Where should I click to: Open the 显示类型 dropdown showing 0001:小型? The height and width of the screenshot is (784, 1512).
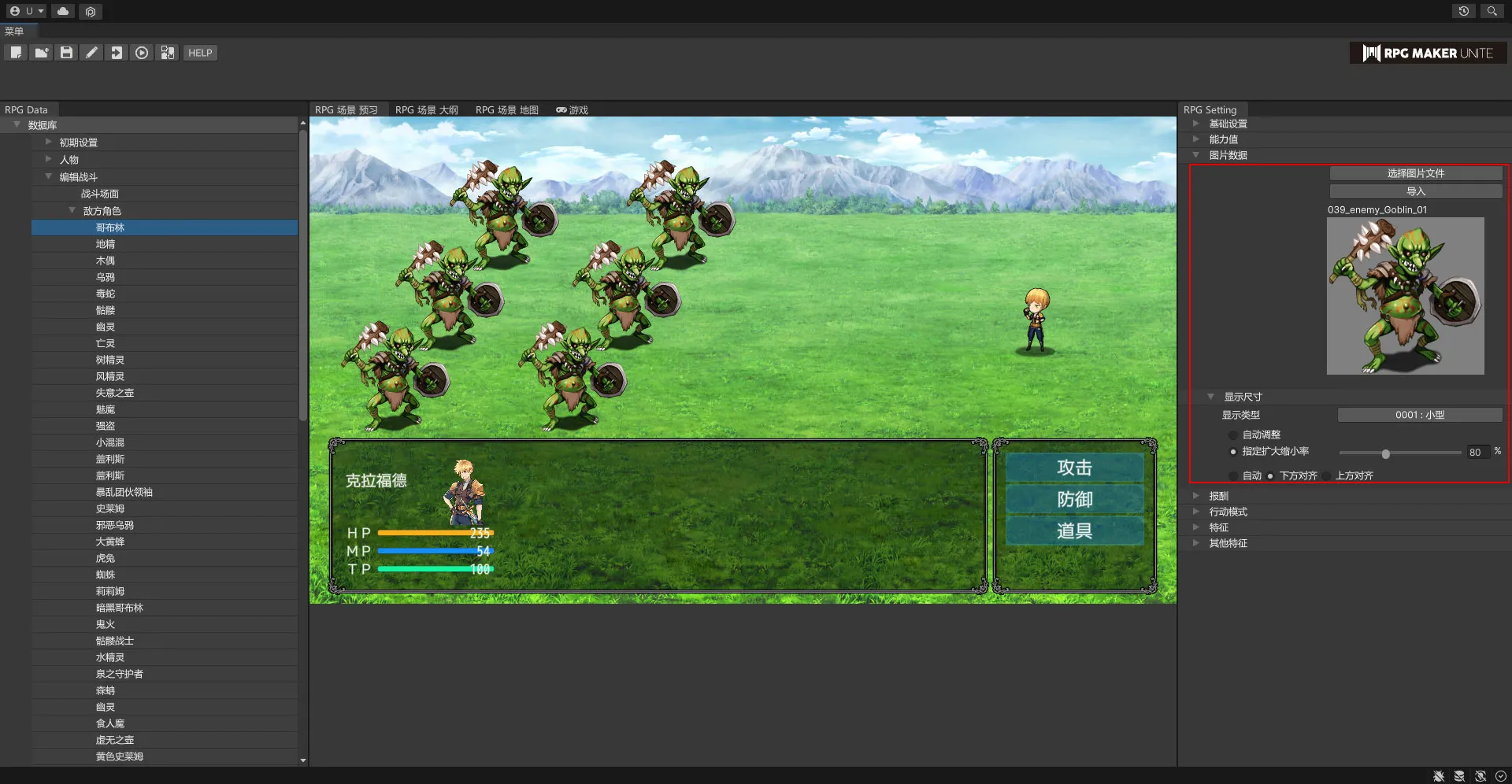coord(1419,415)
